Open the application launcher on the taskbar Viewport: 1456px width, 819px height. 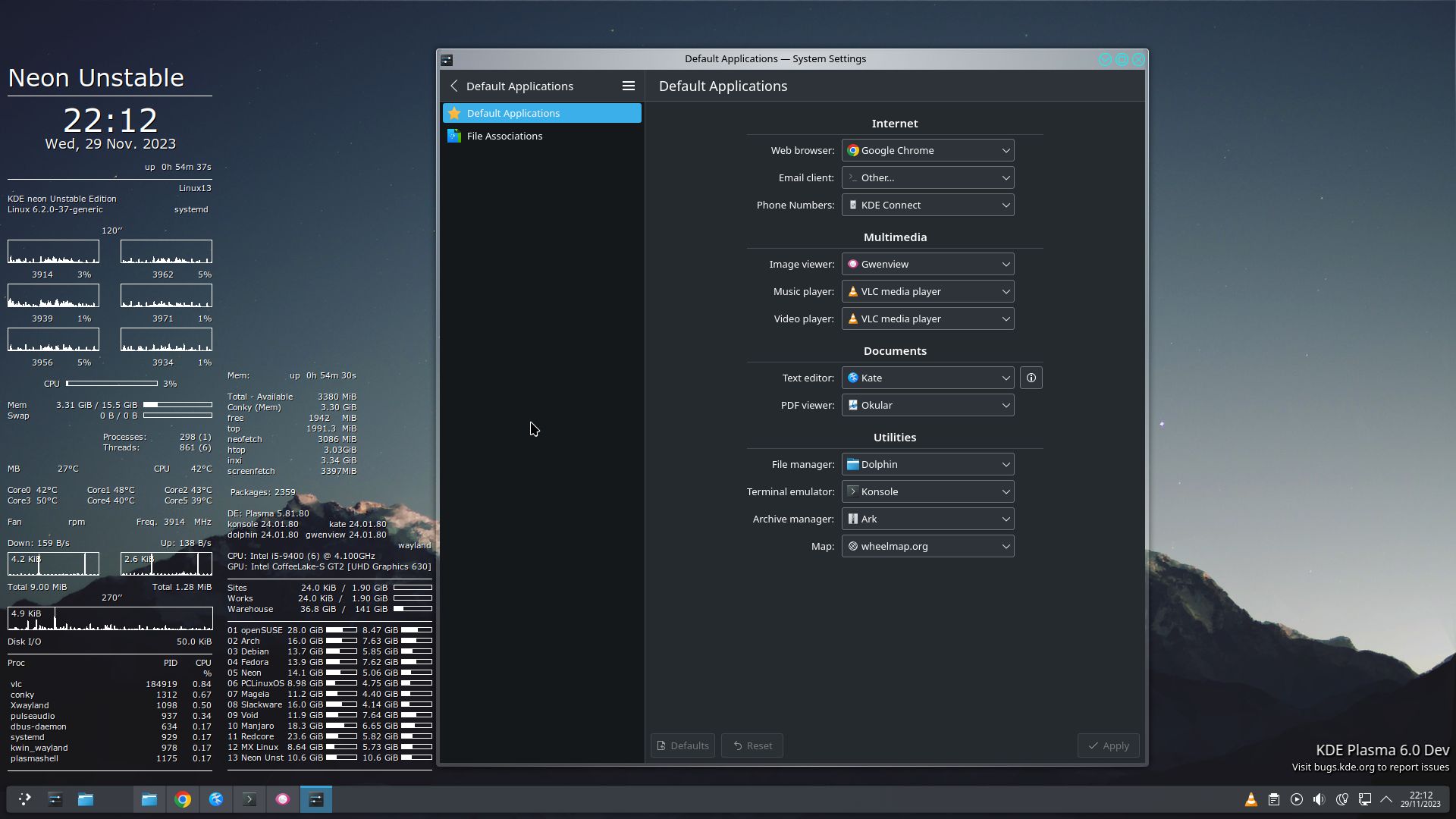pyautogui.click(x=24, y=799)
